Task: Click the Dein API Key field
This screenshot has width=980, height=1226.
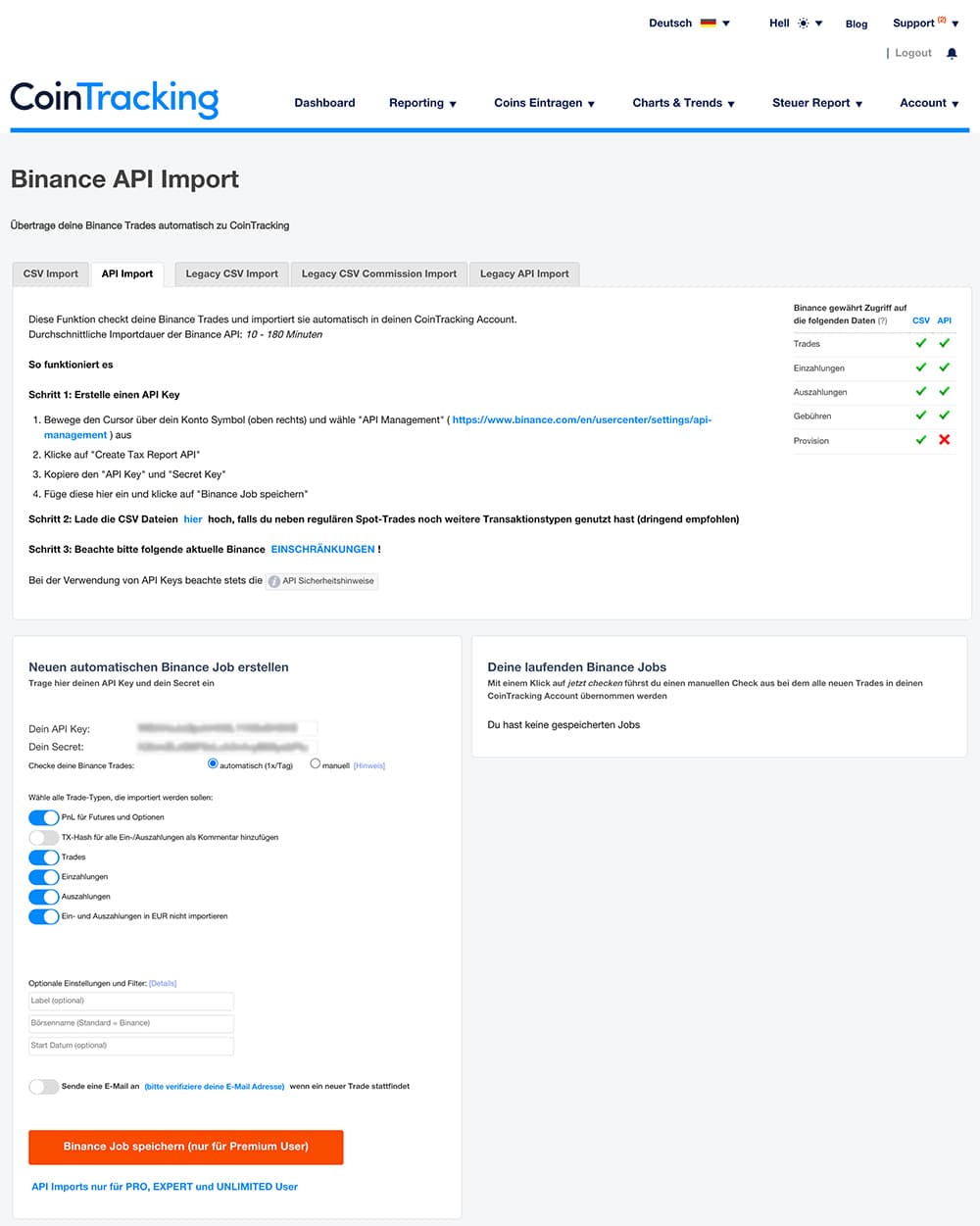Action: click(226, 728)
